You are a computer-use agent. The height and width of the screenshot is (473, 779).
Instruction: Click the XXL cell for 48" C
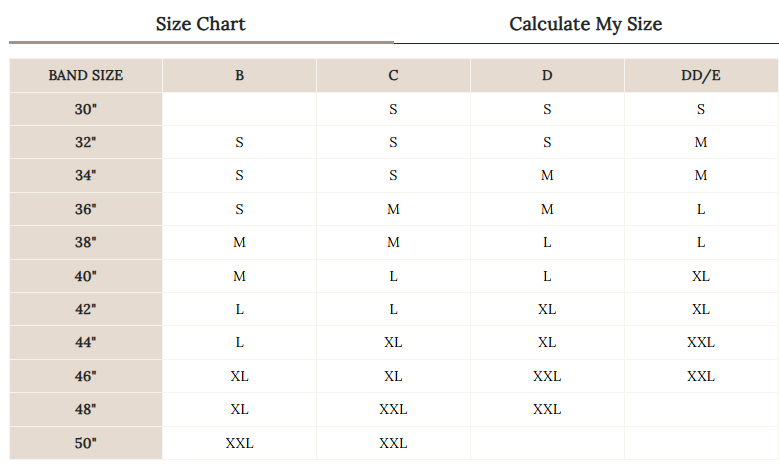[393, 409]
